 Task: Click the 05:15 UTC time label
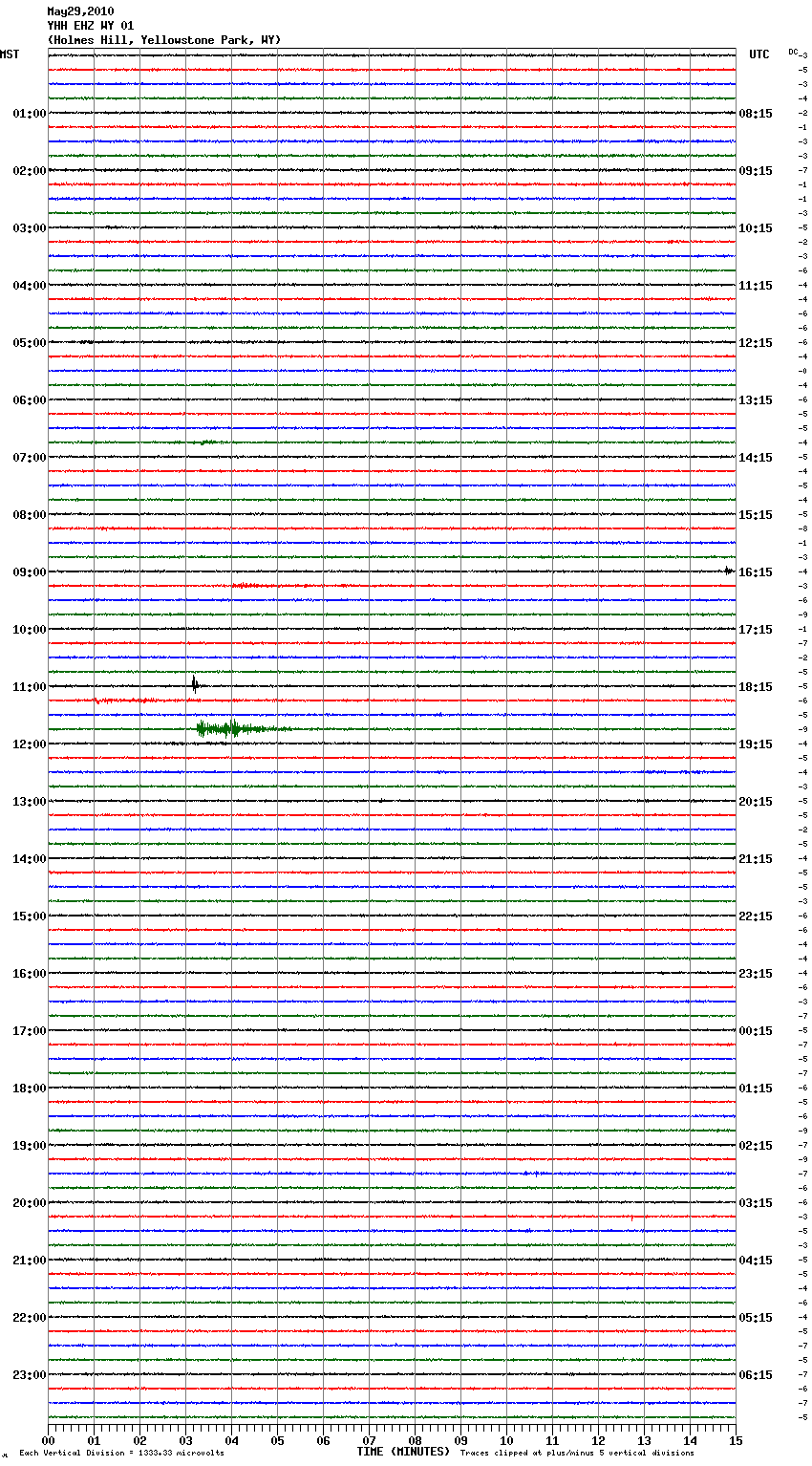pyautogui.click(x=756, y=1318)
